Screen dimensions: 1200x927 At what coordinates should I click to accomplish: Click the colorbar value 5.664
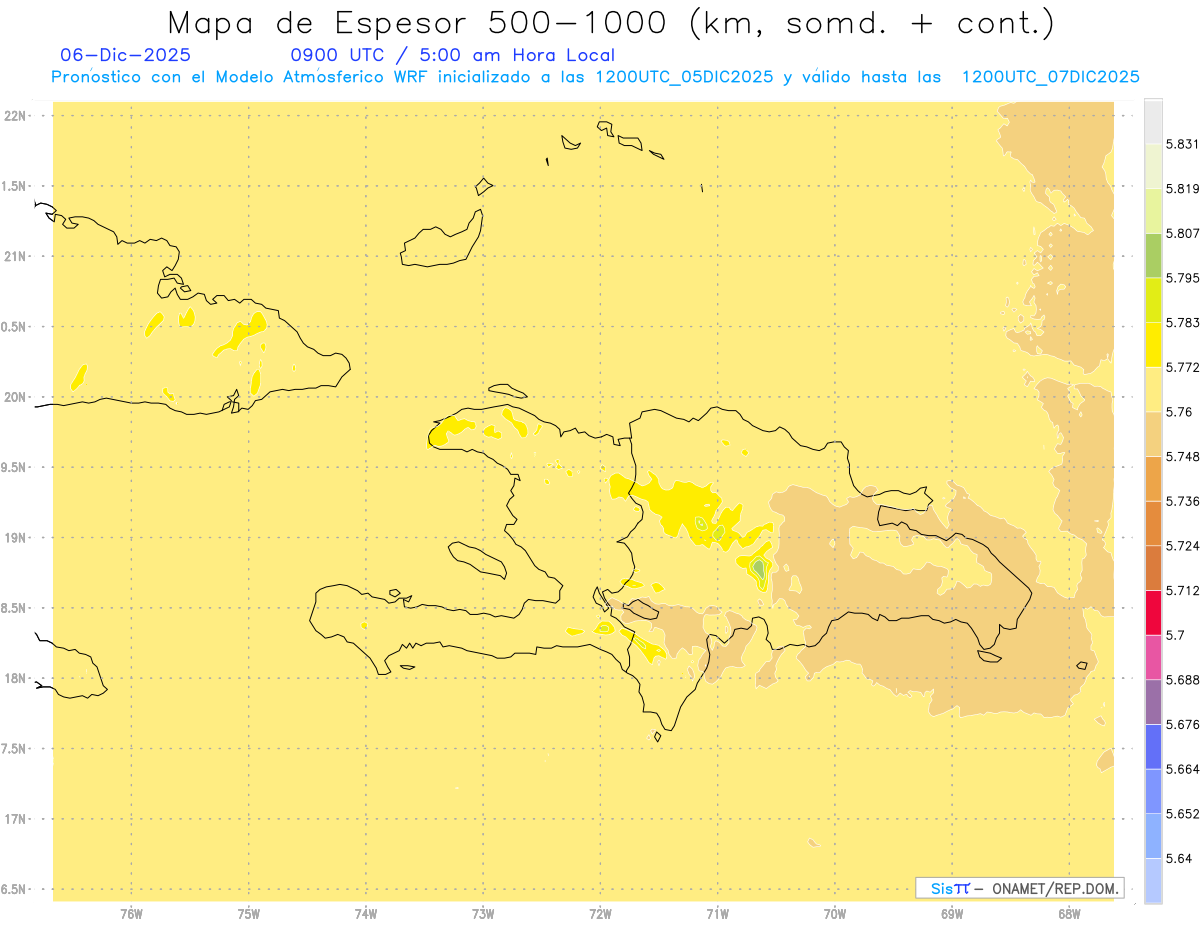(x=1183, y=769)
